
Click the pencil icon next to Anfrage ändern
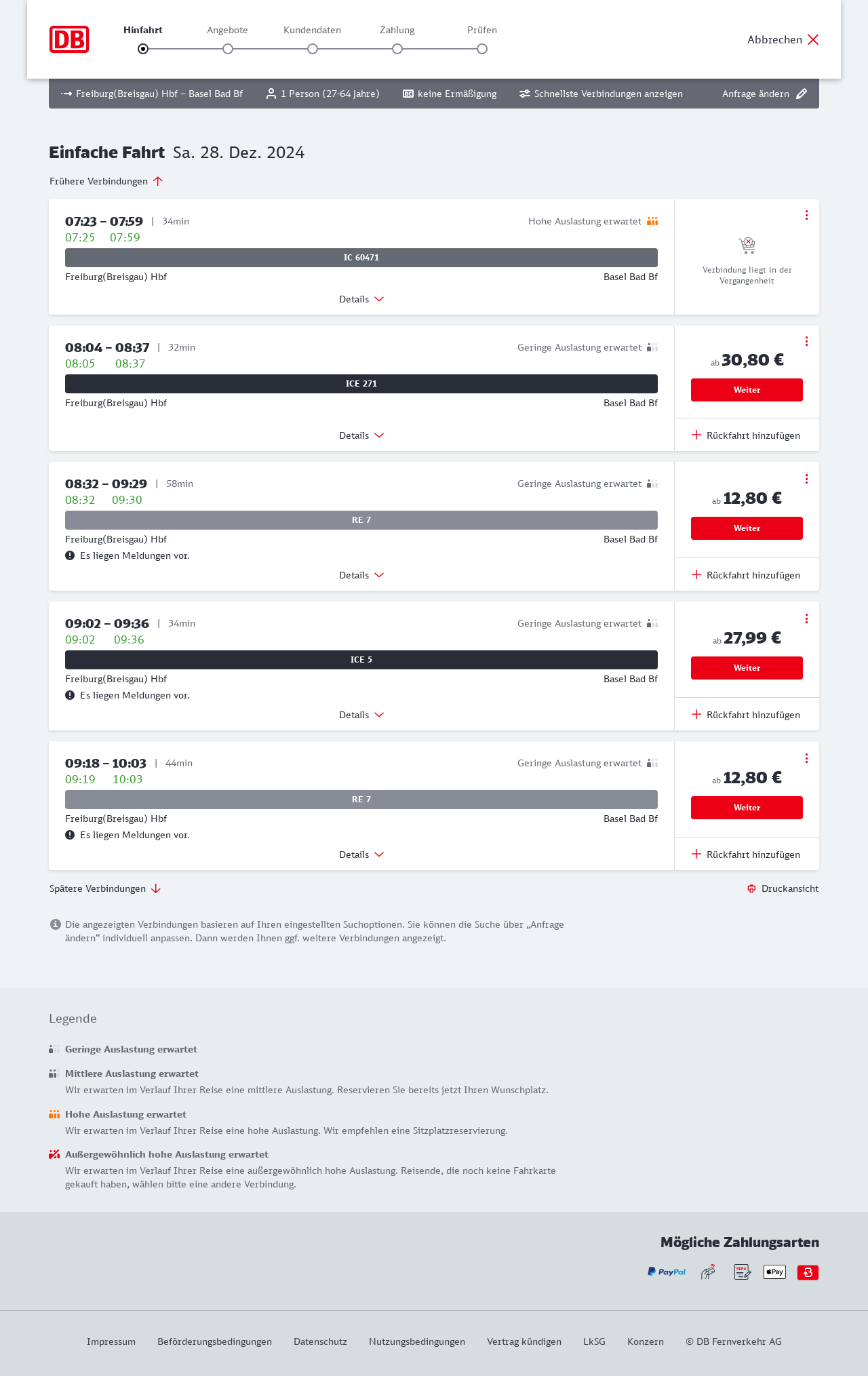(802, 94)
